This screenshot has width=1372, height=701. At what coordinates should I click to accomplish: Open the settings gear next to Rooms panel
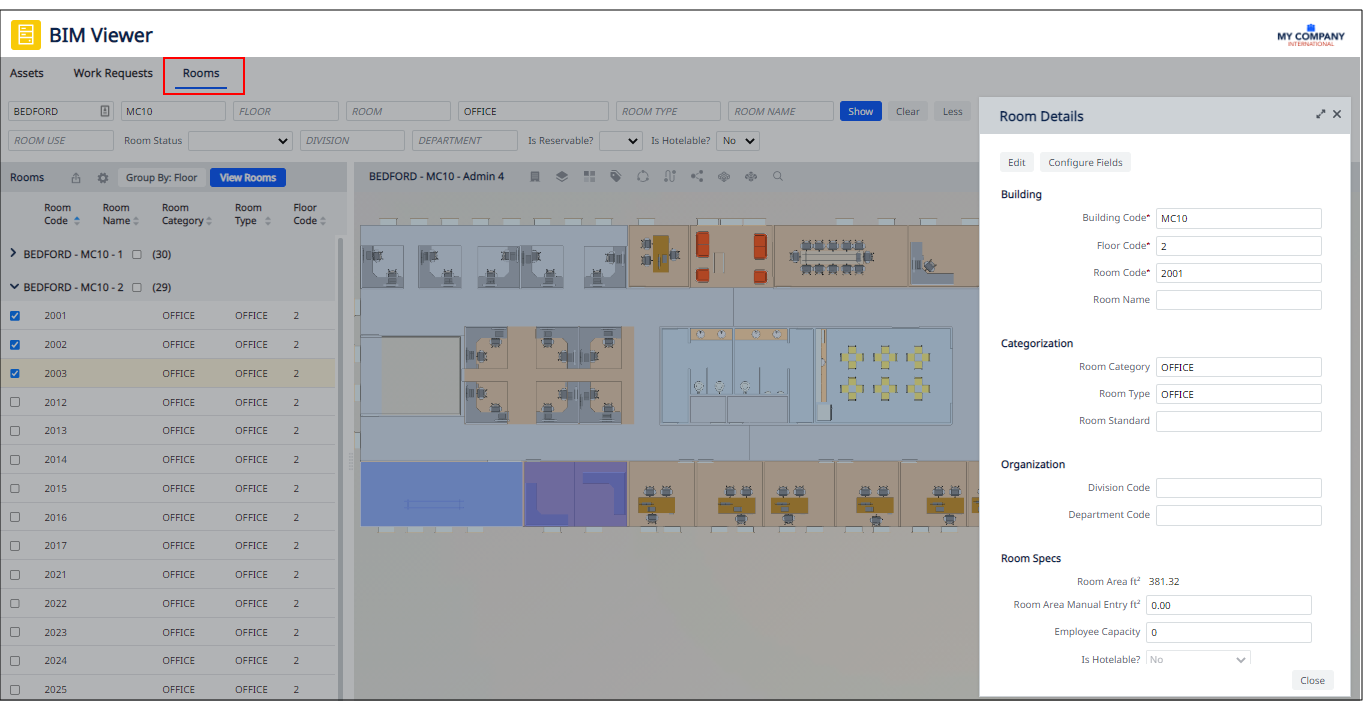pos(101,177)
